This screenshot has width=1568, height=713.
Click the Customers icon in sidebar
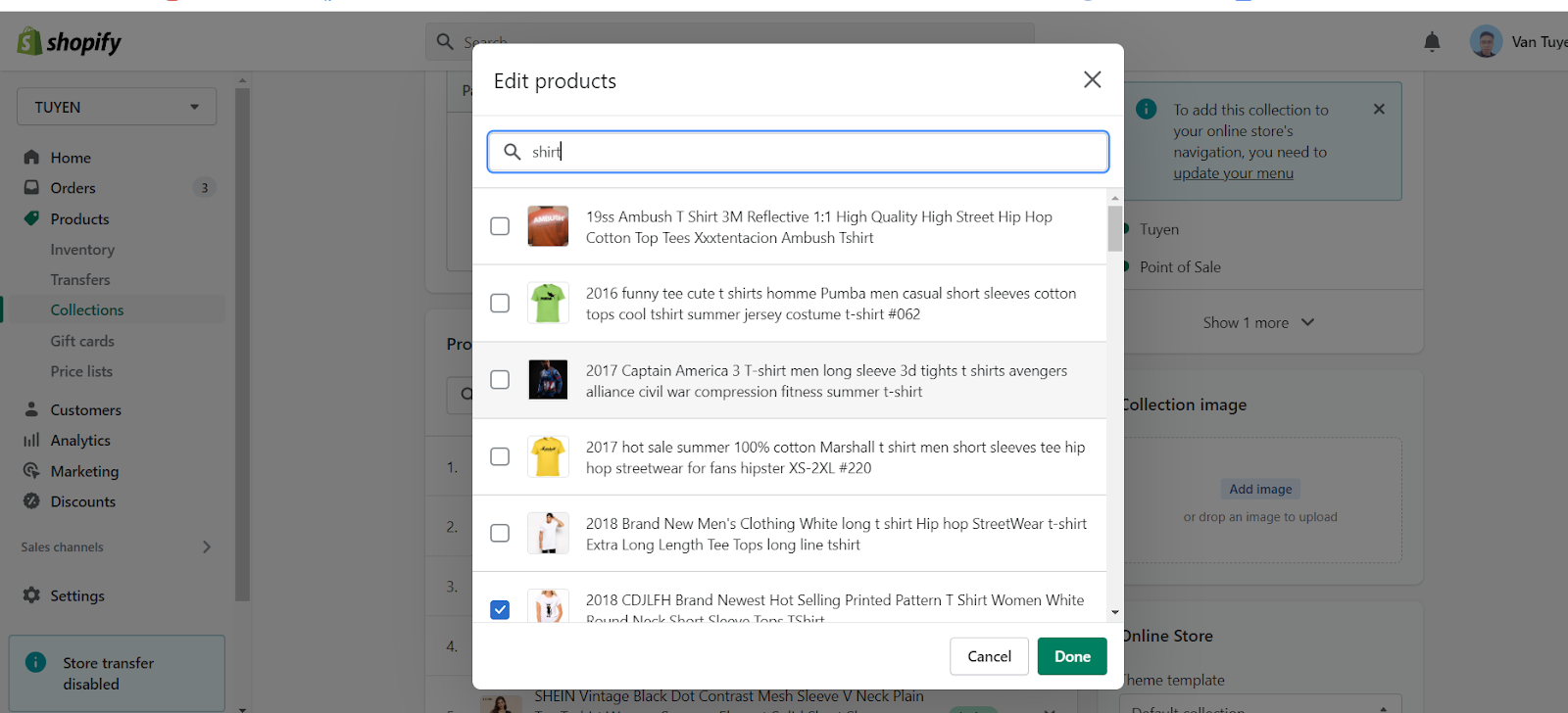[31, 409]
